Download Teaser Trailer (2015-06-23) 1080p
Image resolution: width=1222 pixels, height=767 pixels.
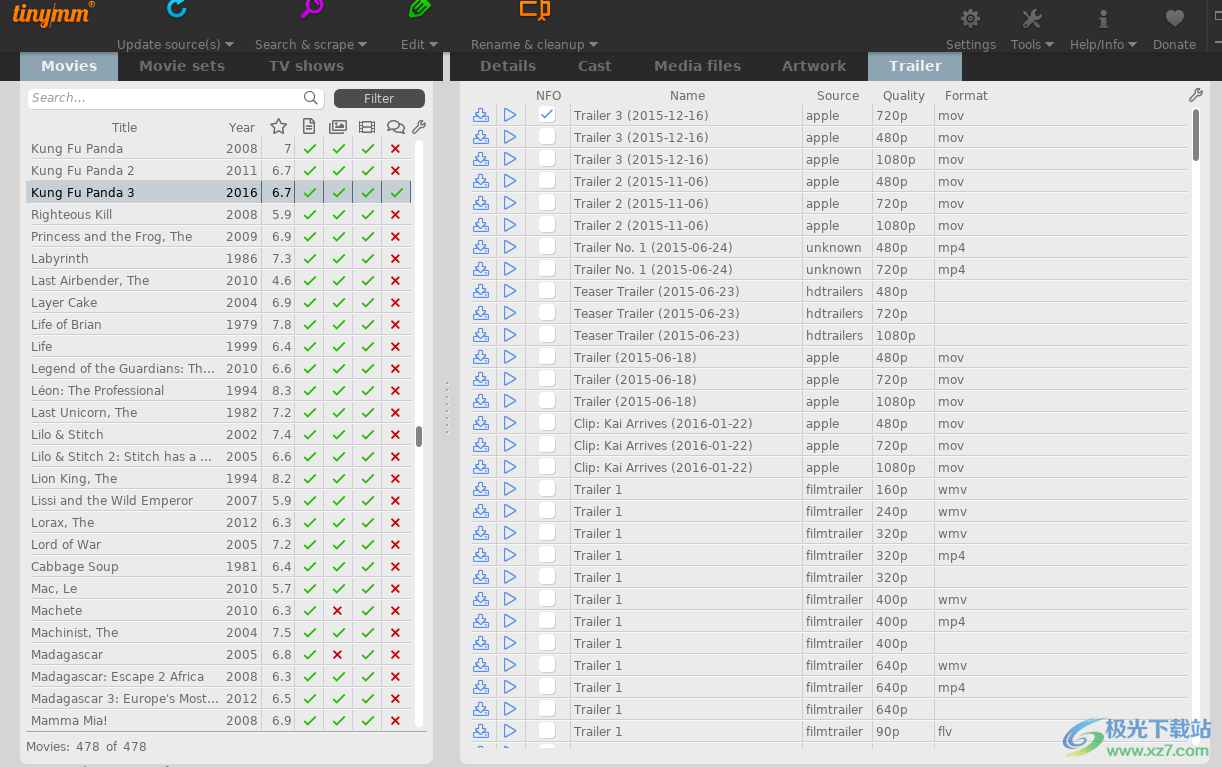coord(481,335)
